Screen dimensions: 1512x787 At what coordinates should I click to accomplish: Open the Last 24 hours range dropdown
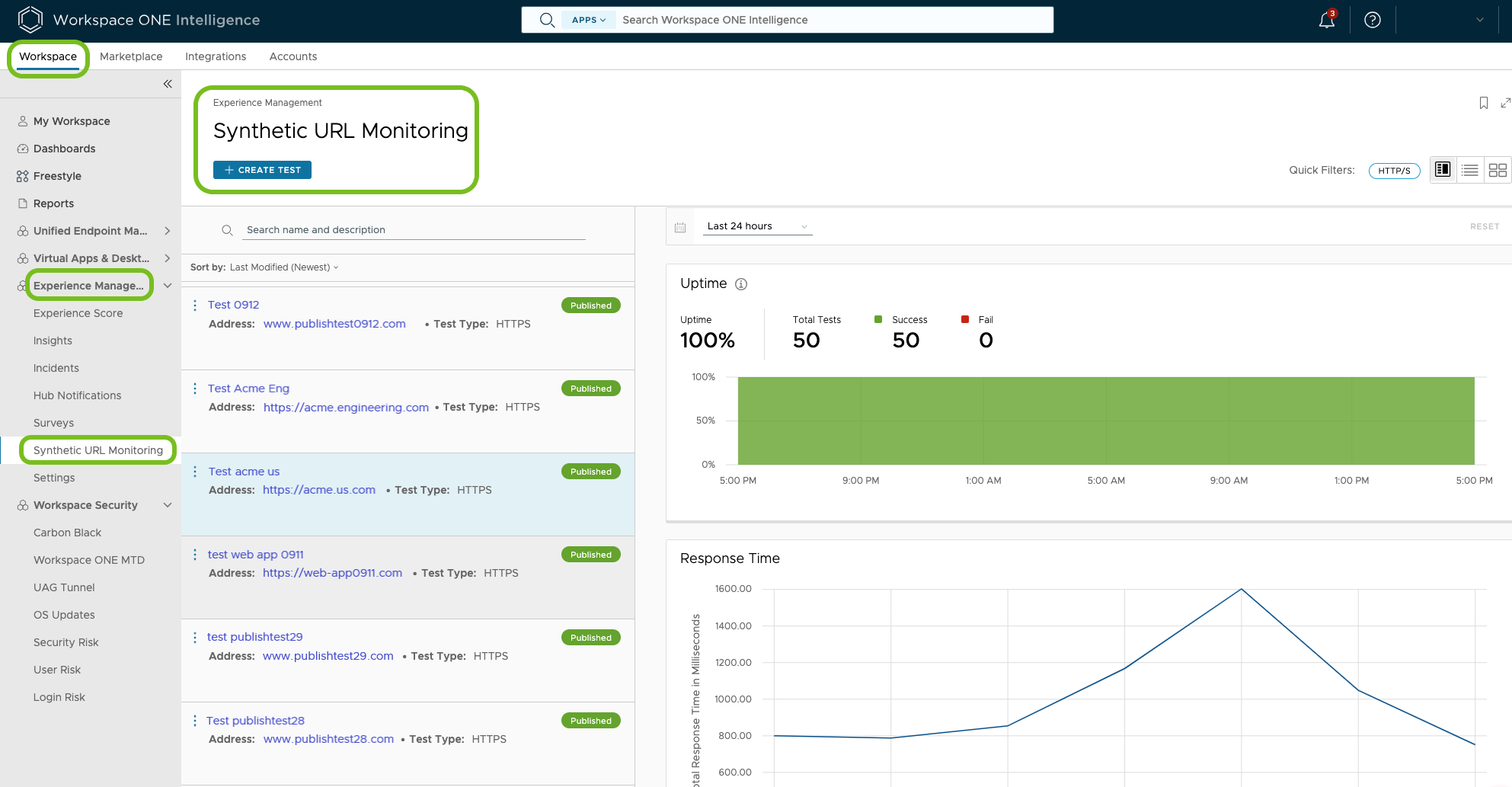pos(757,226)
